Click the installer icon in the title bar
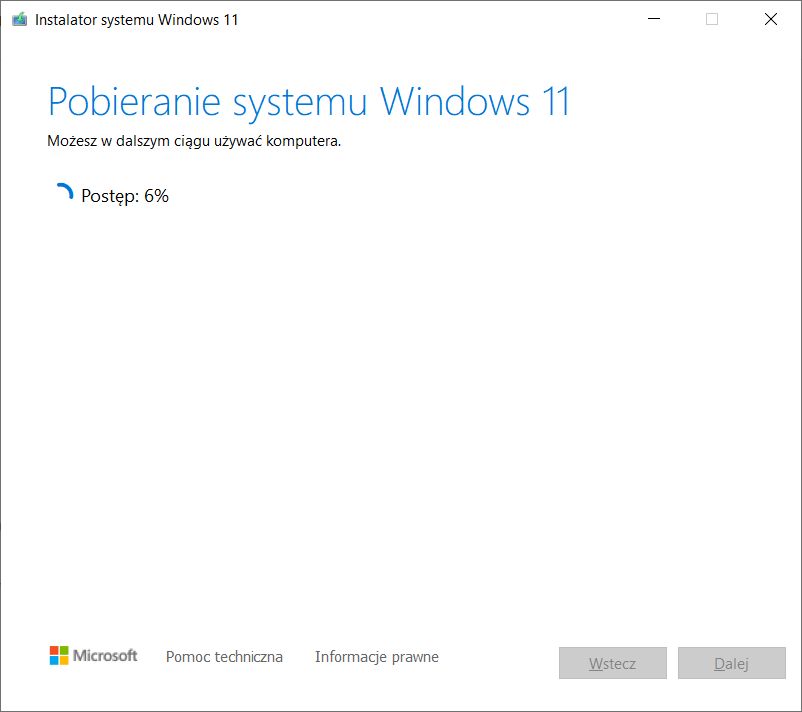 [18, 18]
